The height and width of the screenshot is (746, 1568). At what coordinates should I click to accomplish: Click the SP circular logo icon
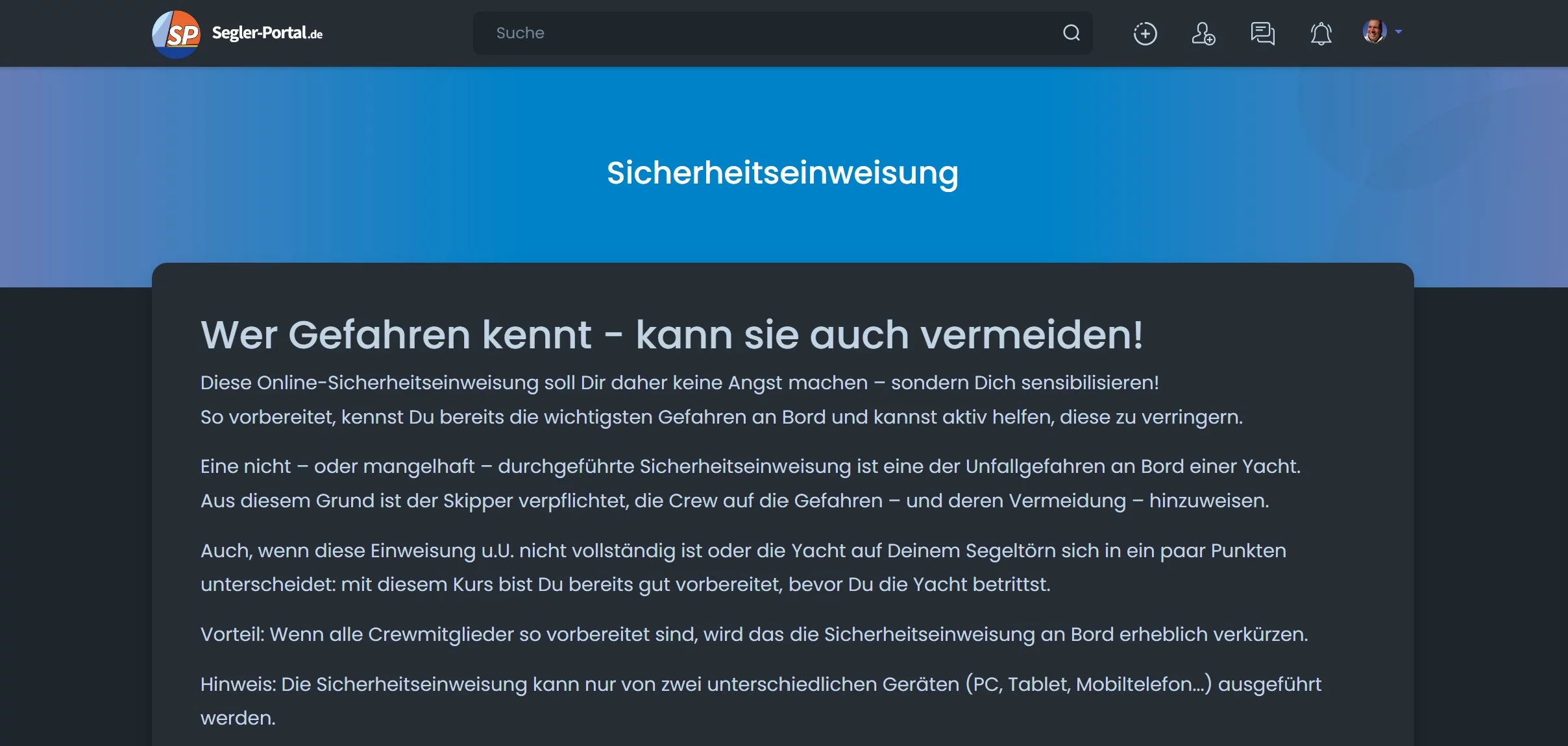(x=176, y=34)
